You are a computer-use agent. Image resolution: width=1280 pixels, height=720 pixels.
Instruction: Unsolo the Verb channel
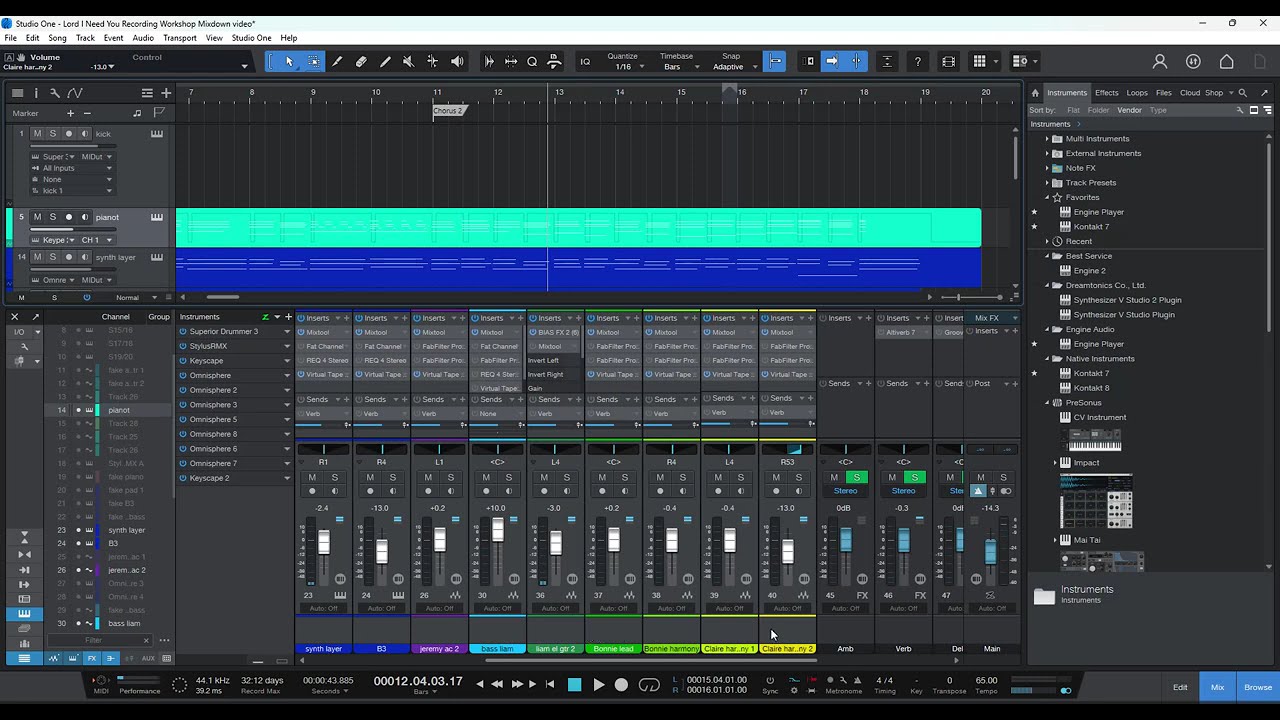(x=914, y=478)
